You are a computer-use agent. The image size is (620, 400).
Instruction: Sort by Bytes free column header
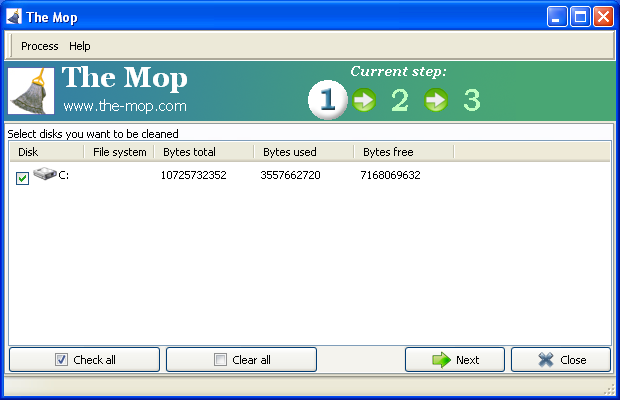click(404, 152)
